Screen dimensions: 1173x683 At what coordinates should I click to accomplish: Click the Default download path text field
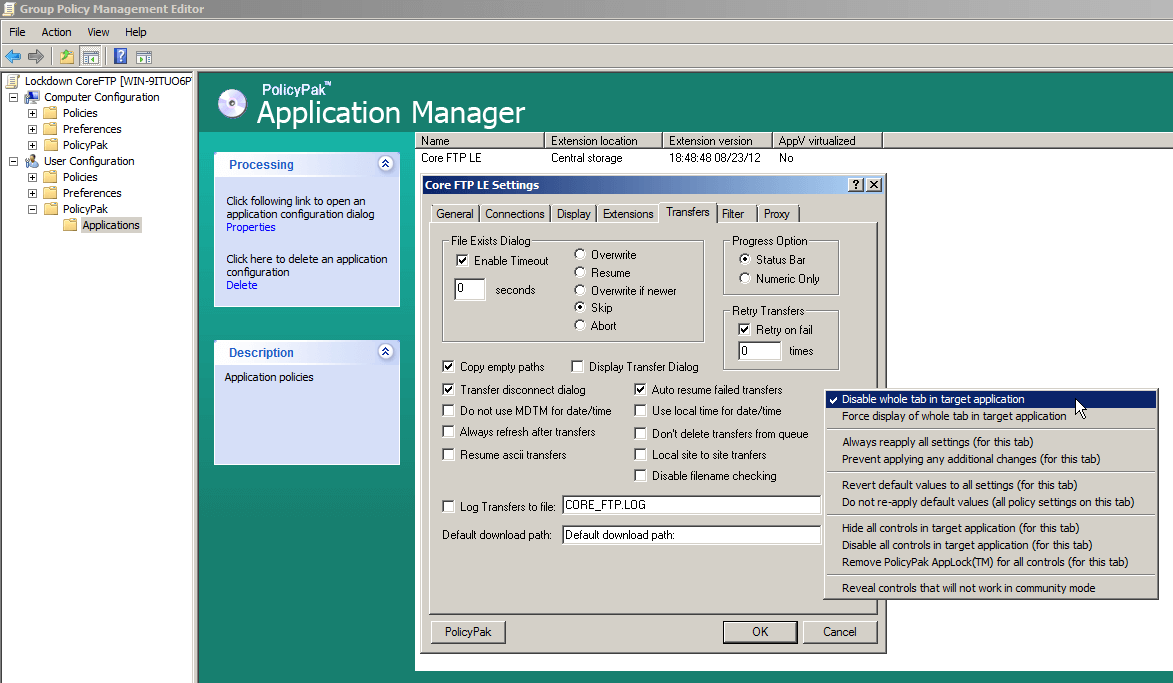[x=691, y=535]
